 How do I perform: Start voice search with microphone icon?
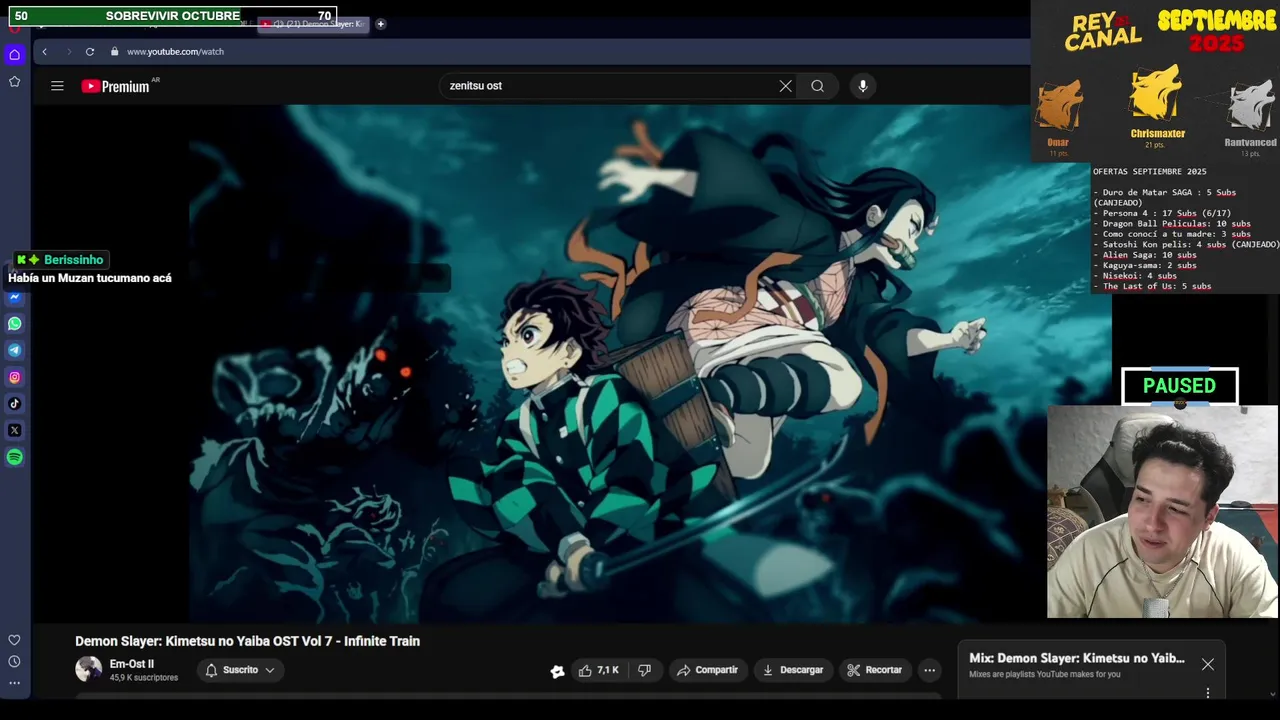pyautogui.click(x=863, y=86)
